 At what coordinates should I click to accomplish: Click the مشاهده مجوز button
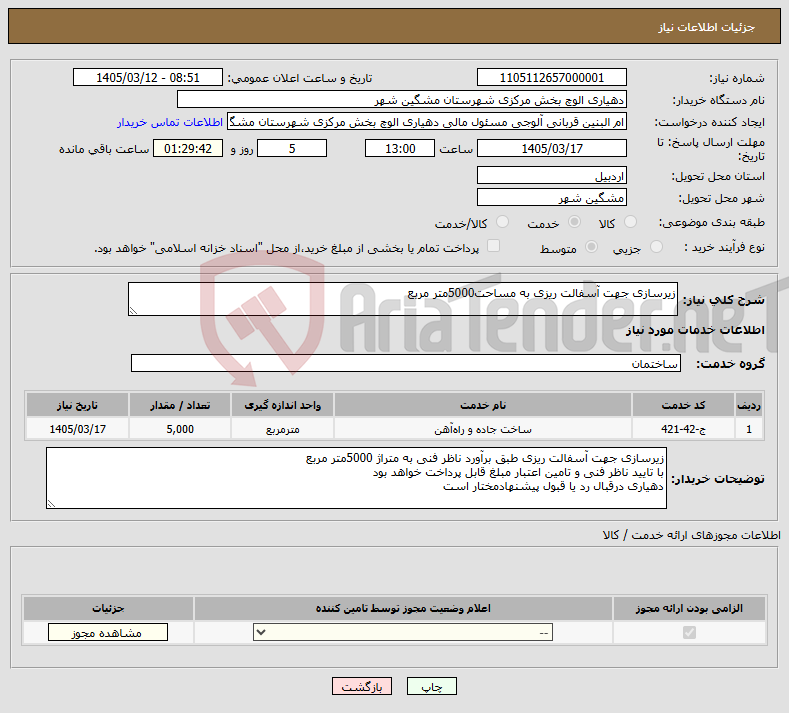108,632
